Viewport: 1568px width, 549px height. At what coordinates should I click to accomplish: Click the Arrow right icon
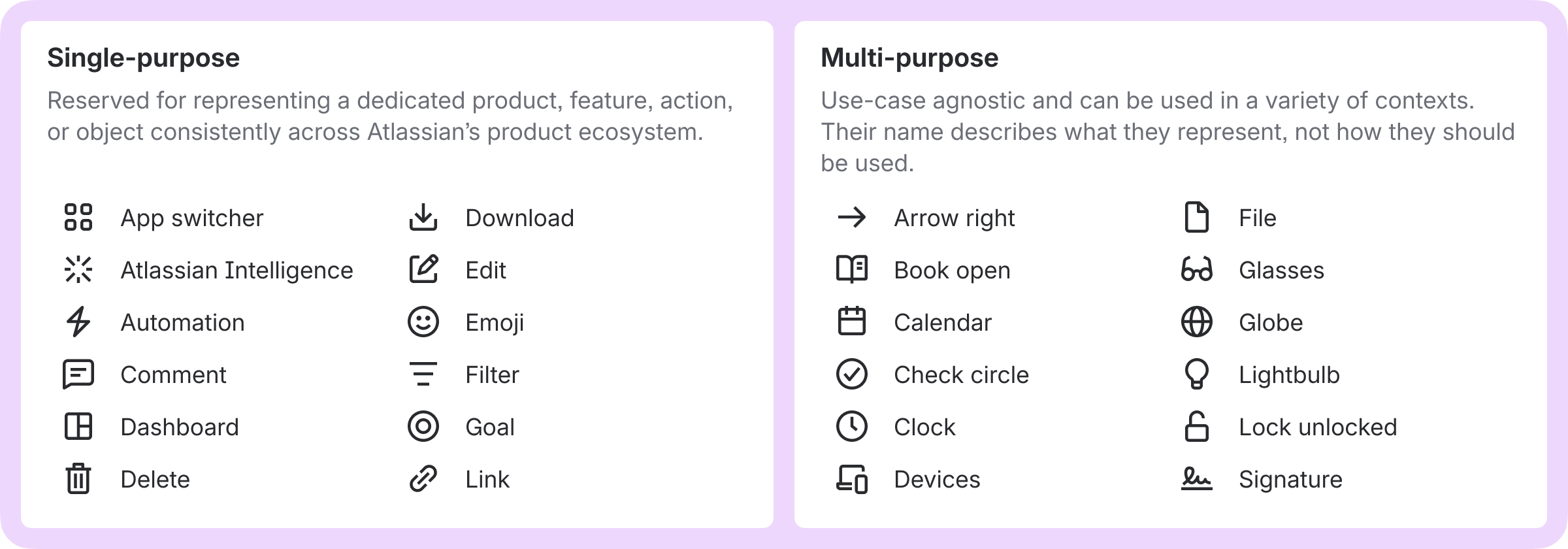[x=852, y=218]
